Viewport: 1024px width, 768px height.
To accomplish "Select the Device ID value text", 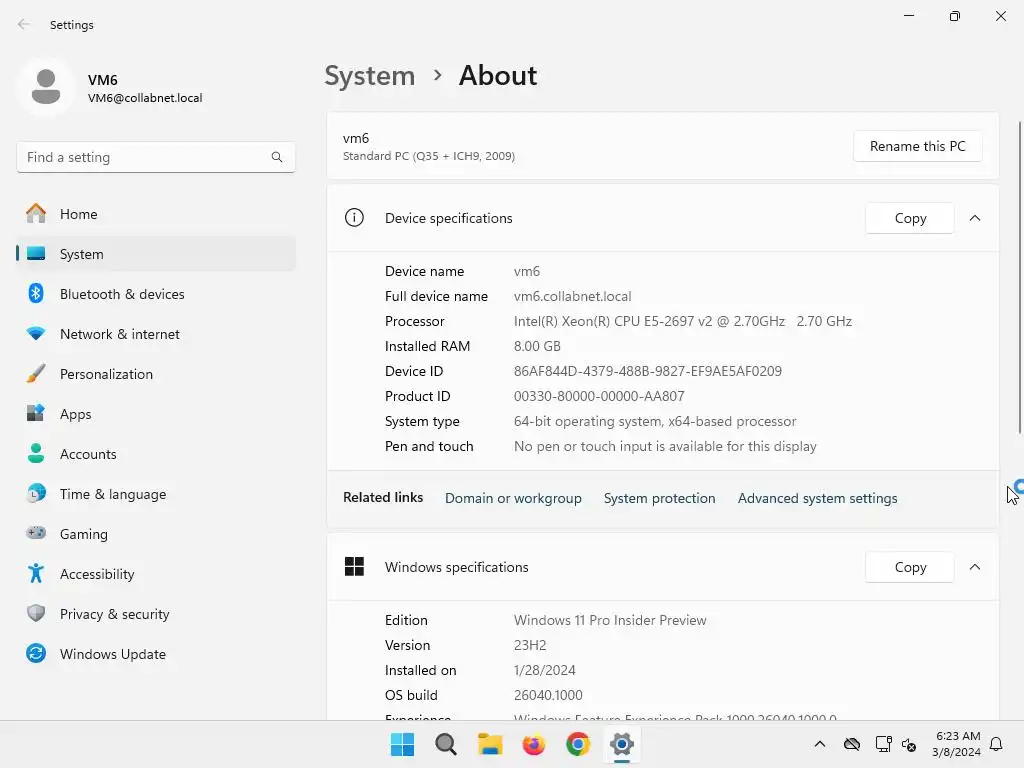I will pyautogui.click(x=648, y=372).
